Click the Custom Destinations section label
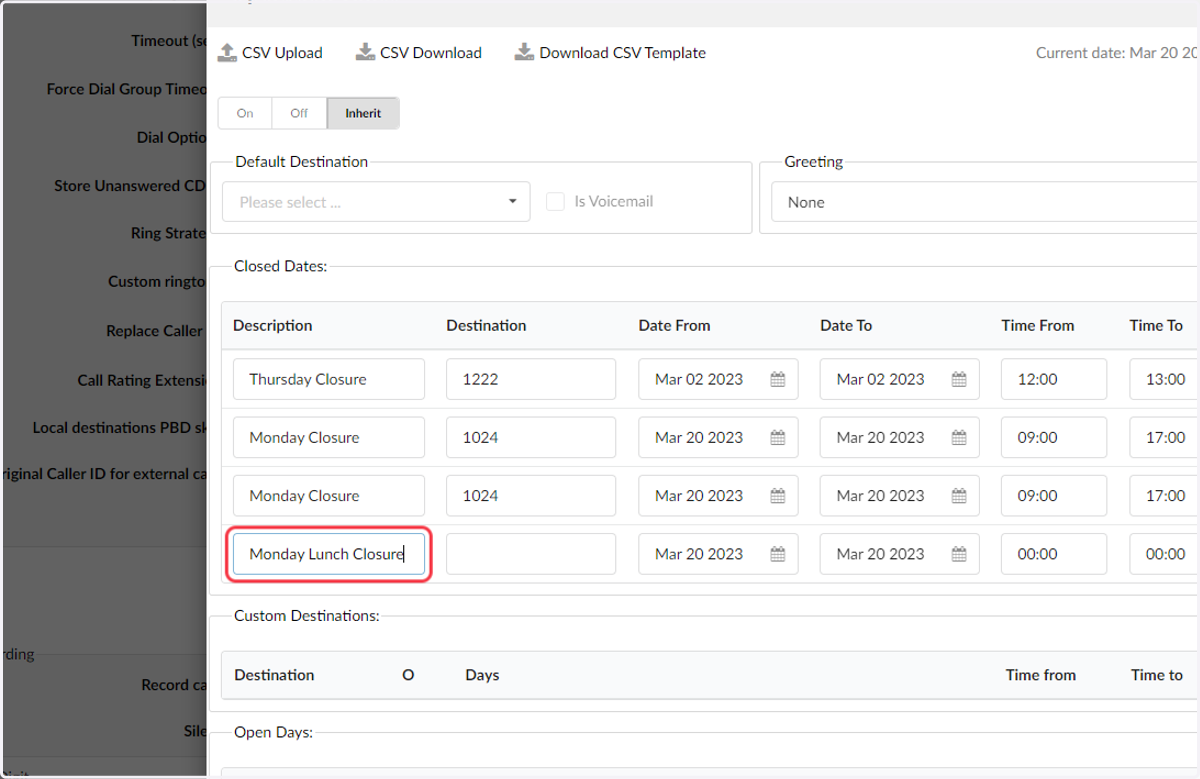This screenshot has width=1200, height=779. (x=307, y=616)
